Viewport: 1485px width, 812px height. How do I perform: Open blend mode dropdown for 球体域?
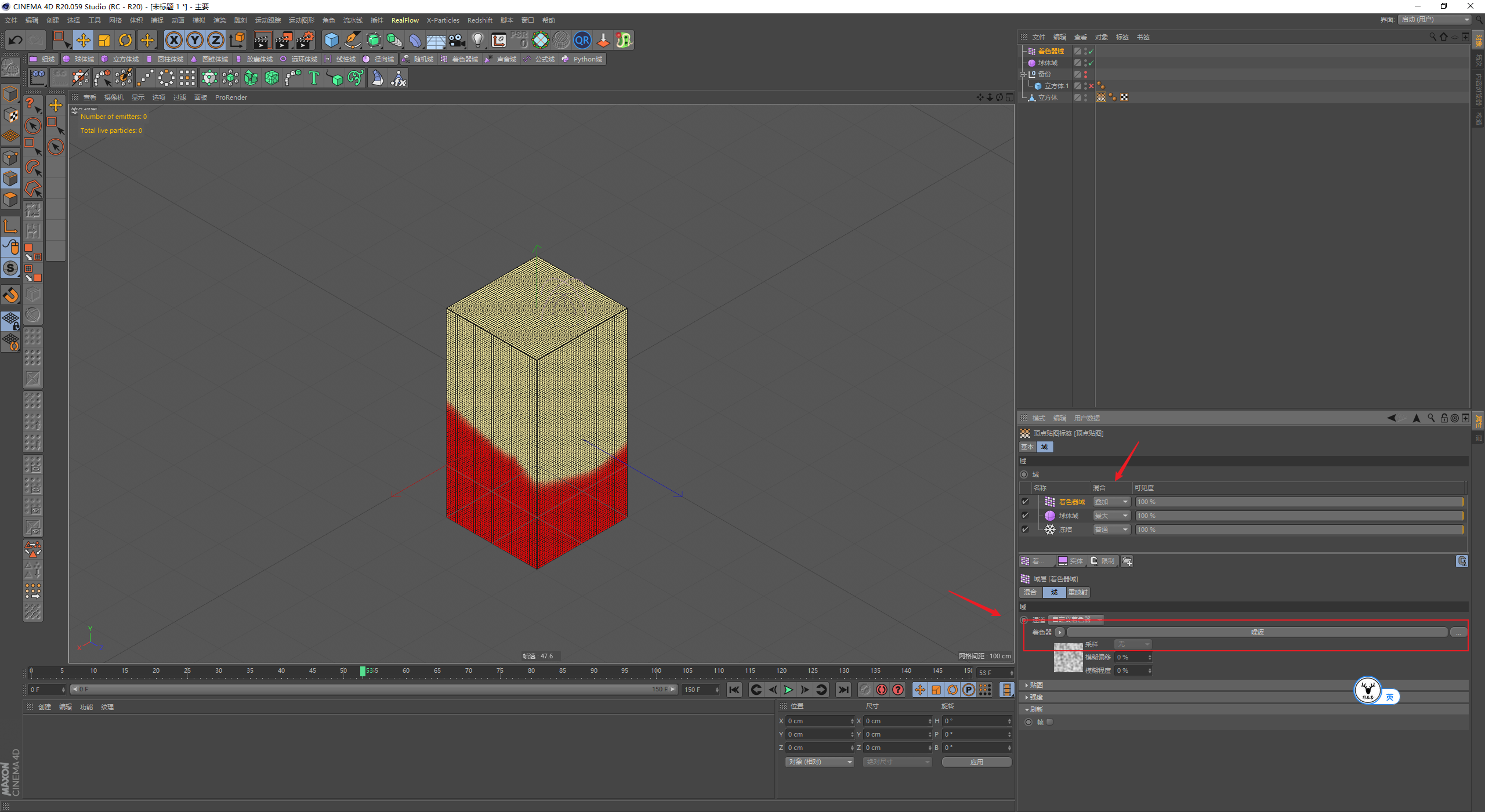click(x=1111, y=516)
